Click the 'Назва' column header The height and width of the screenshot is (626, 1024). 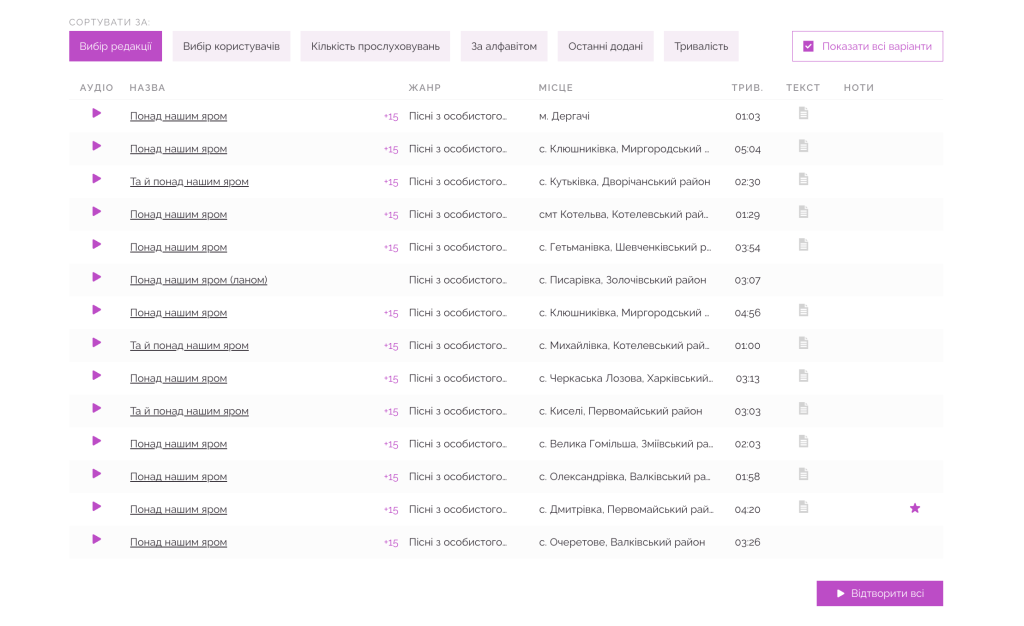(x=147, y=88)
